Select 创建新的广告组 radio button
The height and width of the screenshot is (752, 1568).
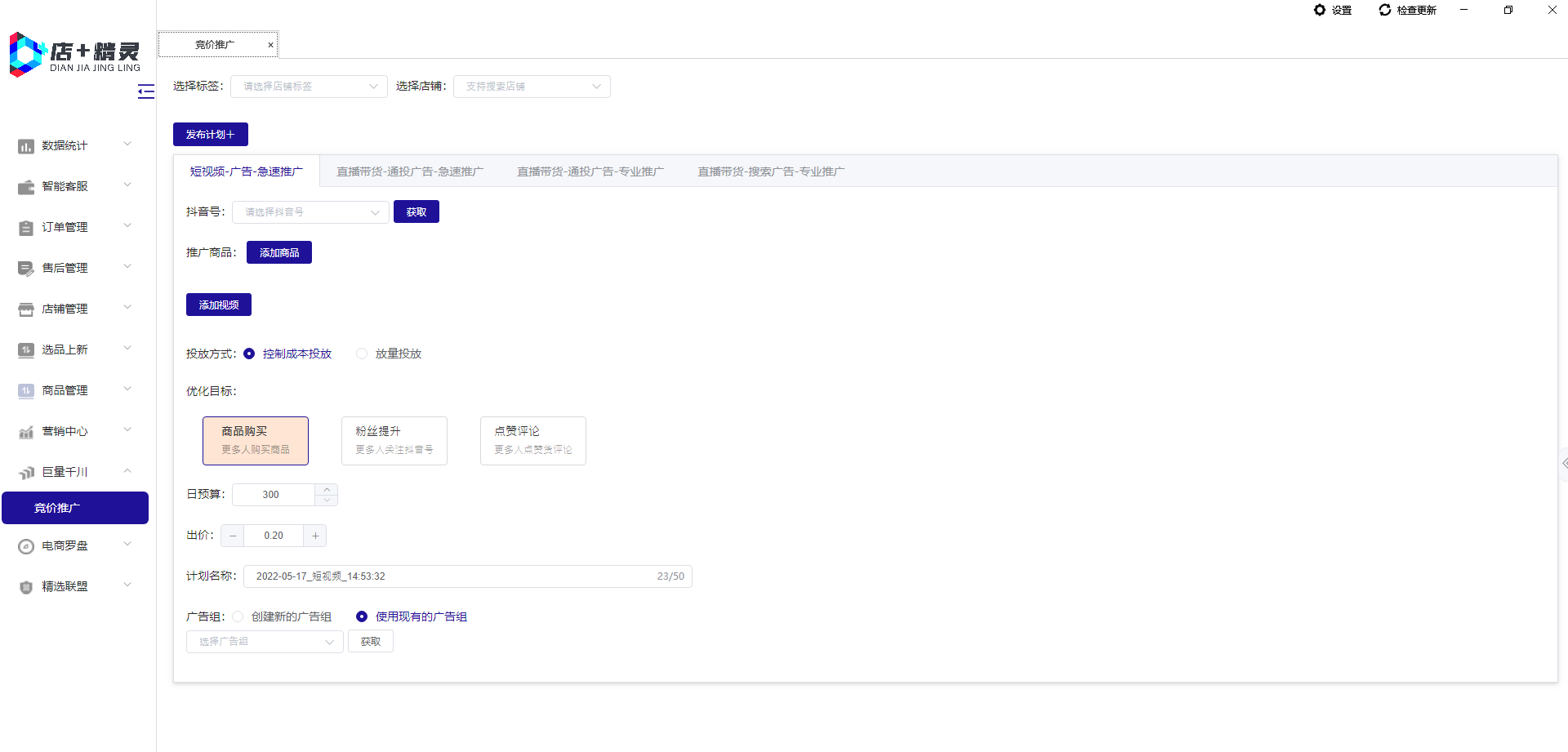(238, 616)
